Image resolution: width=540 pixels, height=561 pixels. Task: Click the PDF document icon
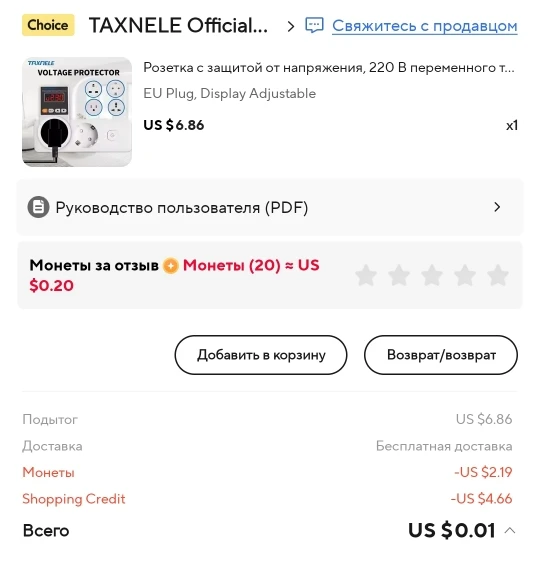[x=38, y=207]
